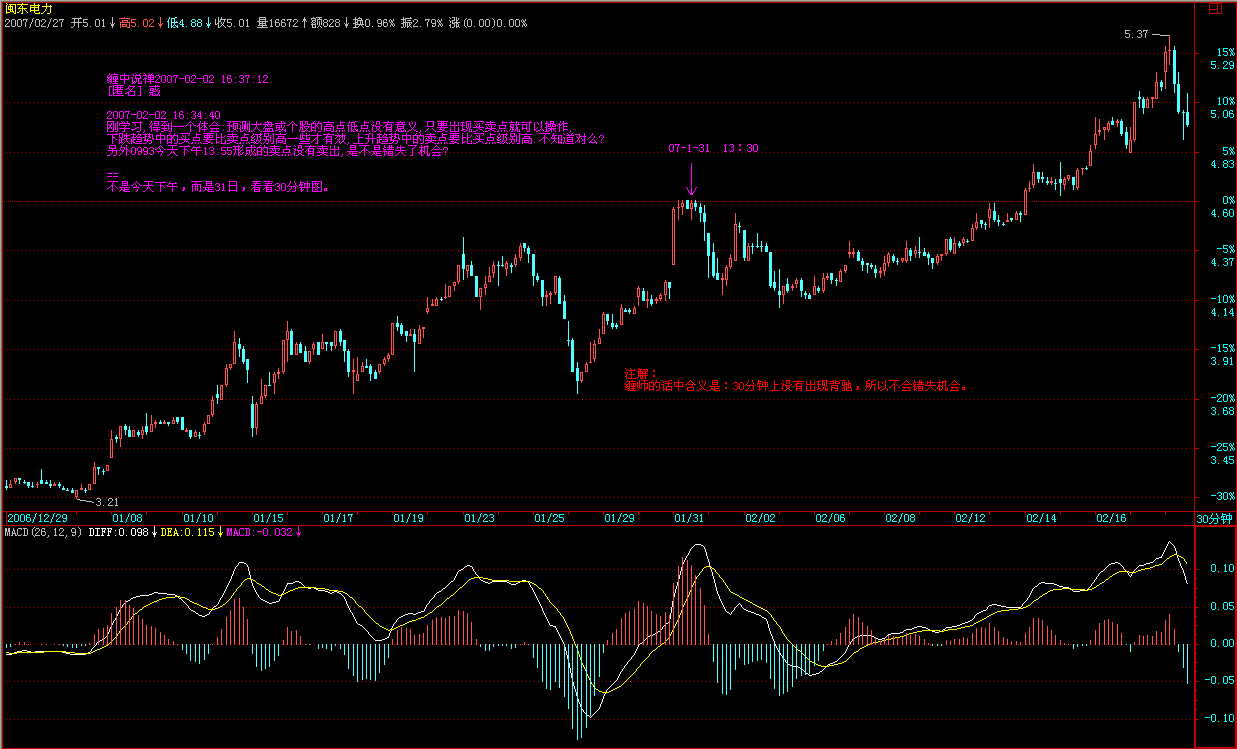Click the 缠中说禅 2007-02-02 comment header
Viewport: 1237px width, 749px height.
187,78
